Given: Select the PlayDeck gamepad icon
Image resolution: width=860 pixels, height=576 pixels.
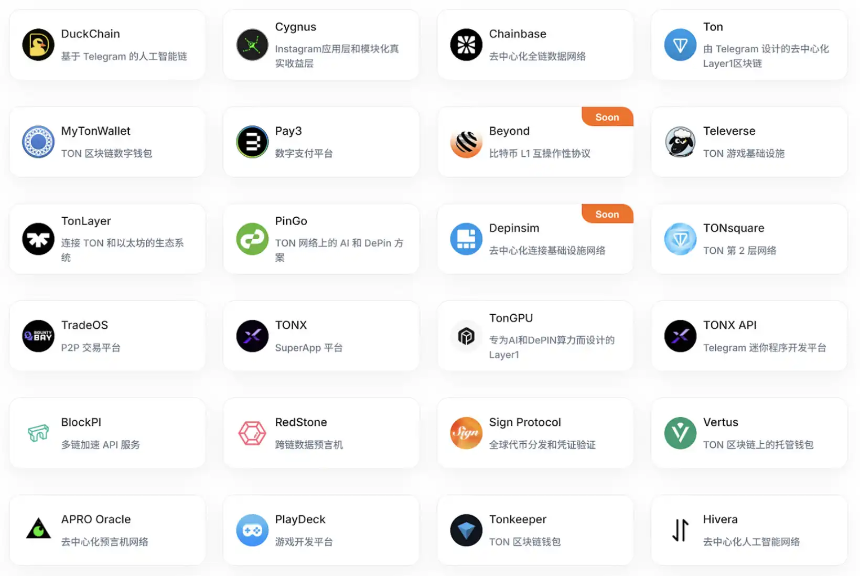Looking at the screenshot, I should point(252,530).
